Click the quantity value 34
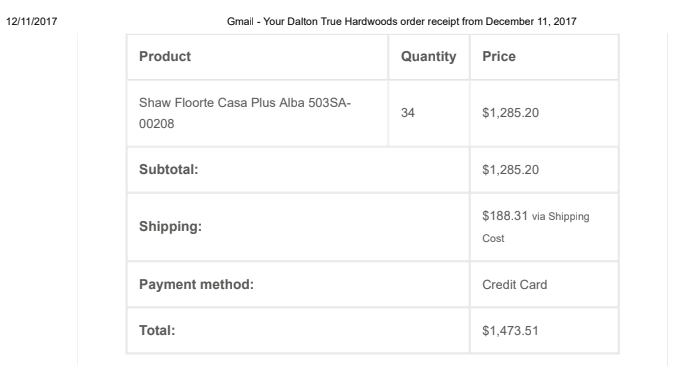The width and height of the screenshot is (678, 366). tap(407, 113)
